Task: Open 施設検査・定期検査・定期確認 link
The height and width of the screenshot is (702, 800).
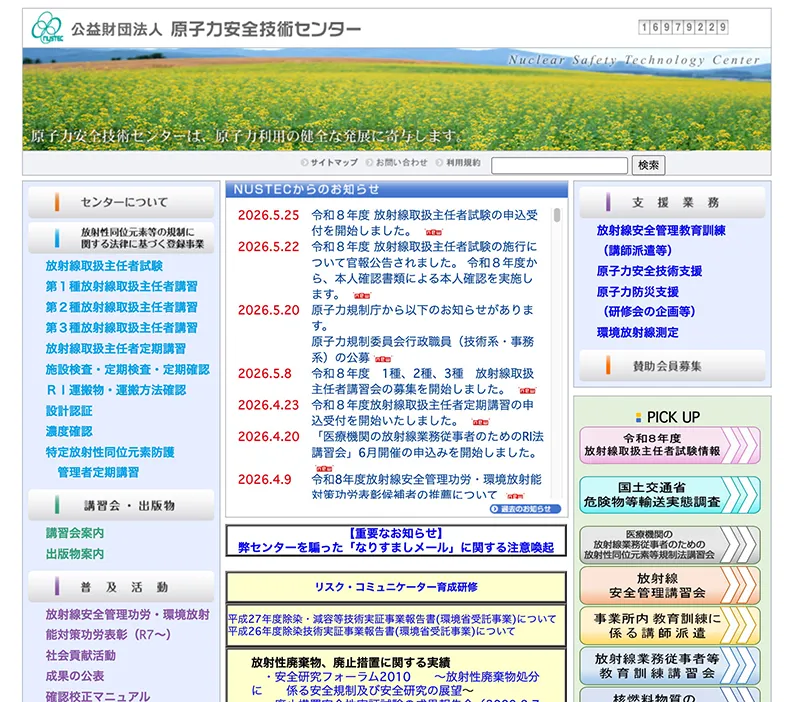Action: pos(128,370)
